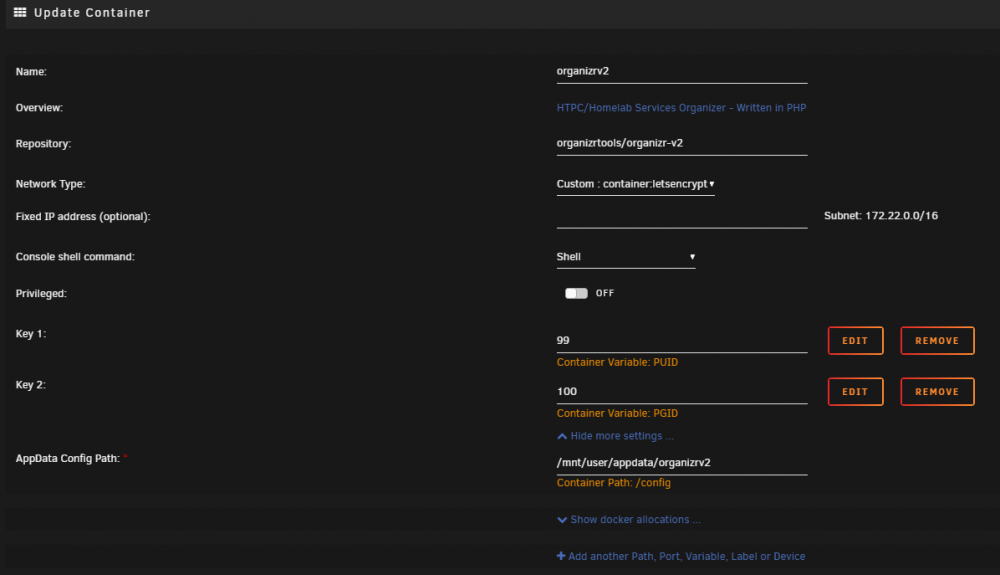Image resolution: width=1000 pixels, height=575 pixels.
Task: Click the Edit button for Key 2
Action: click(855, 391)
